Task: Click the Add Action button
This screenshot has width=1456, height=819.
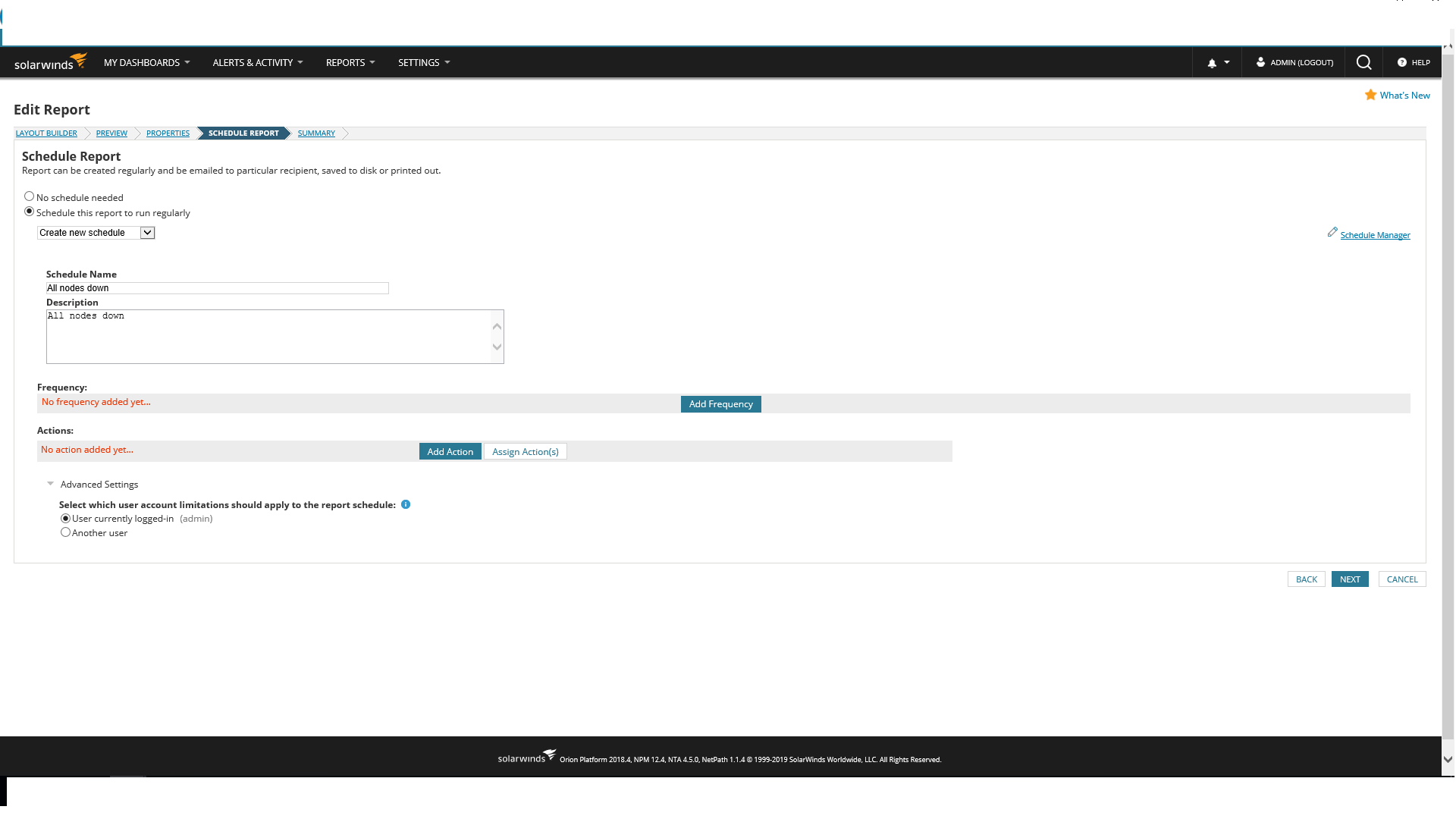Action: tap(450, 451)
